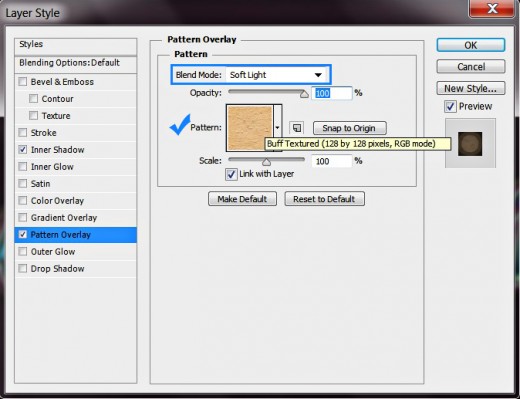520x399 pixels.
Task: Open the Blend Mode Soft Light dropdown
Action: tap(276, 75)
